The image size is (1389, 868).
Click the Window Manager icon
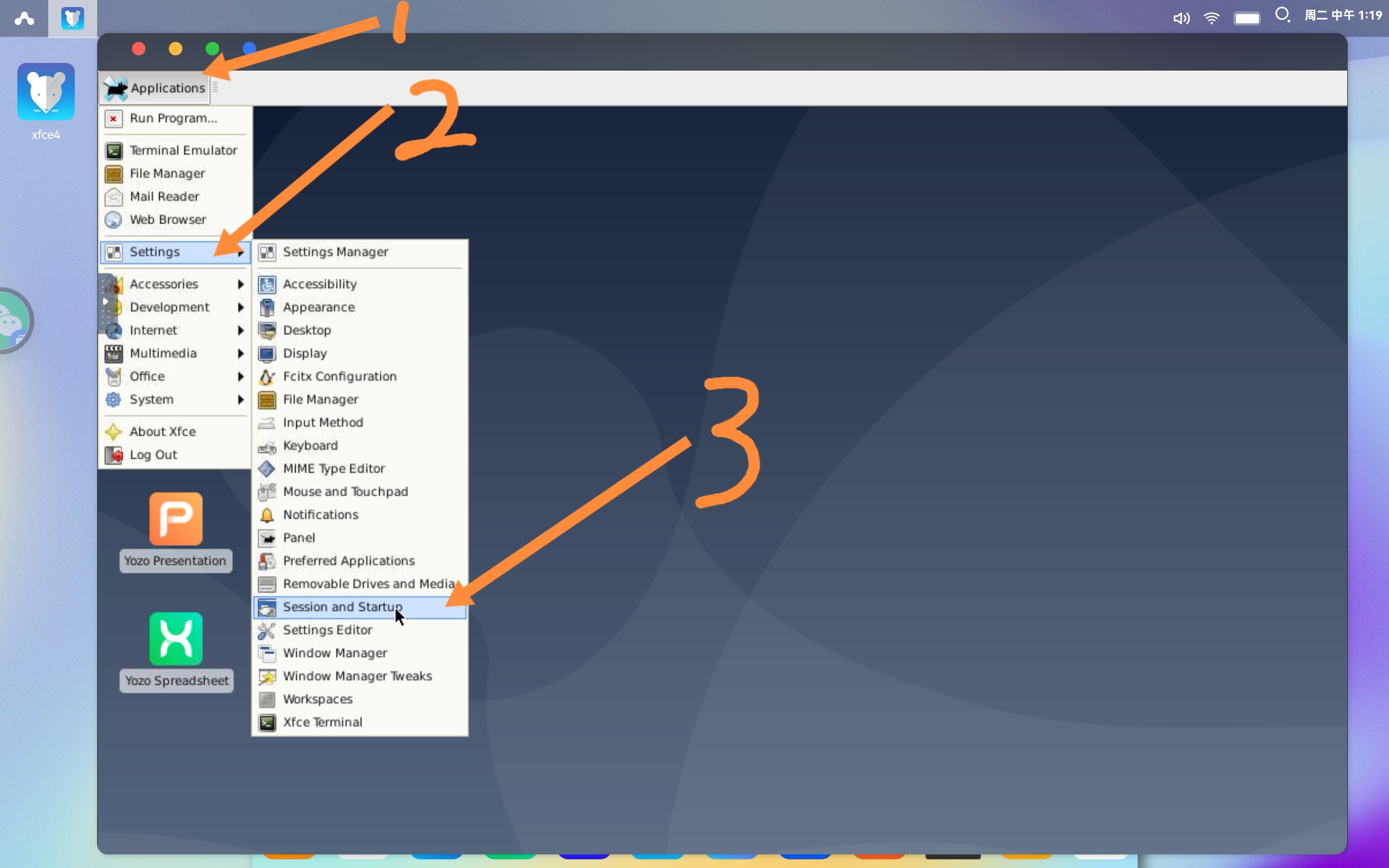[267, 653]
